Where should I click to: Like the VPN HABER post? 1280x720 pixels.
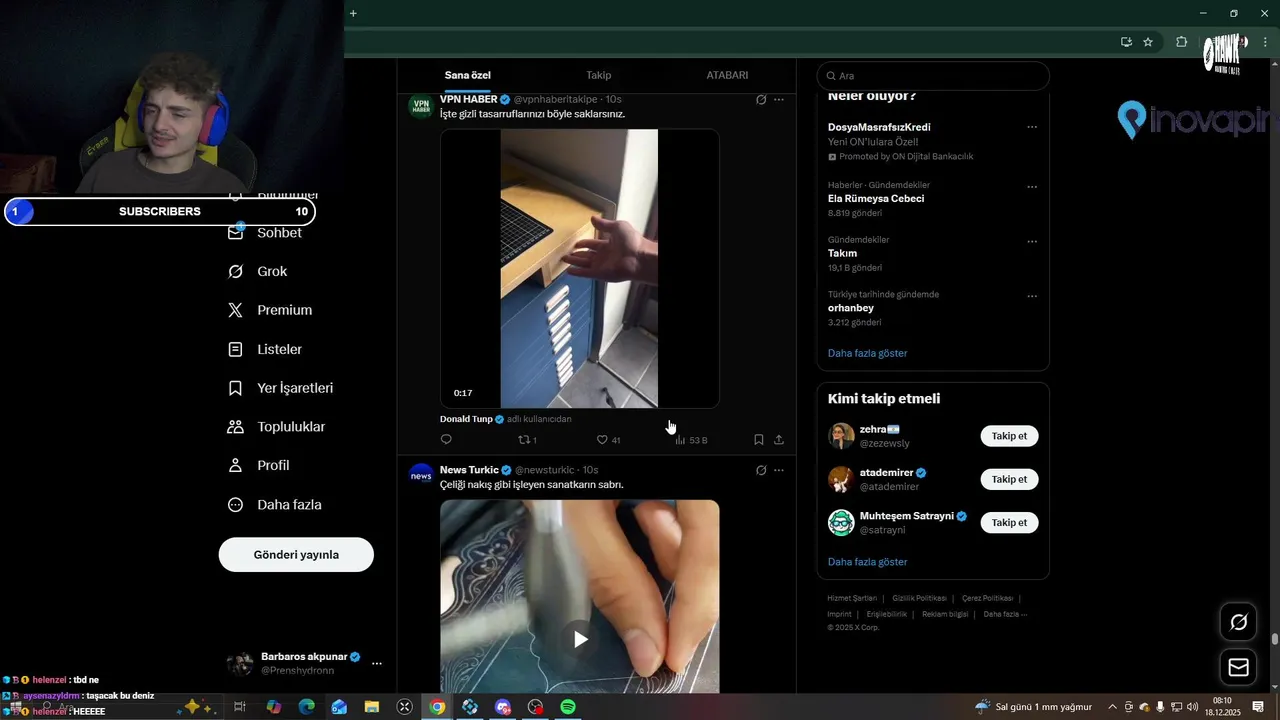pyautogui.click(x=608, y=439)
